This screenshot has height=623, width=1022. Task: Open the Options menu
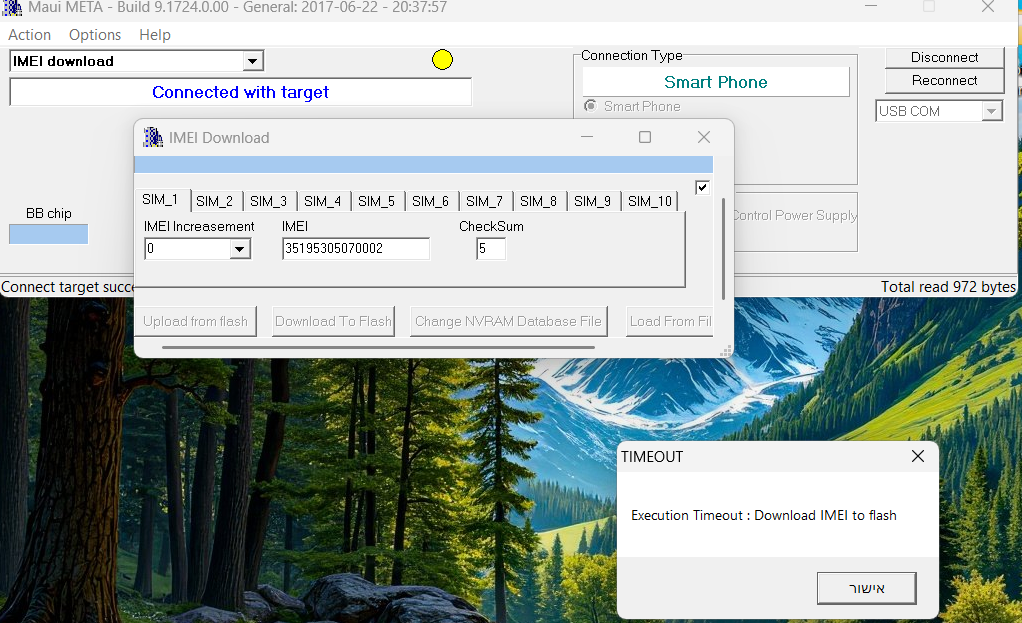click(95, 35)
